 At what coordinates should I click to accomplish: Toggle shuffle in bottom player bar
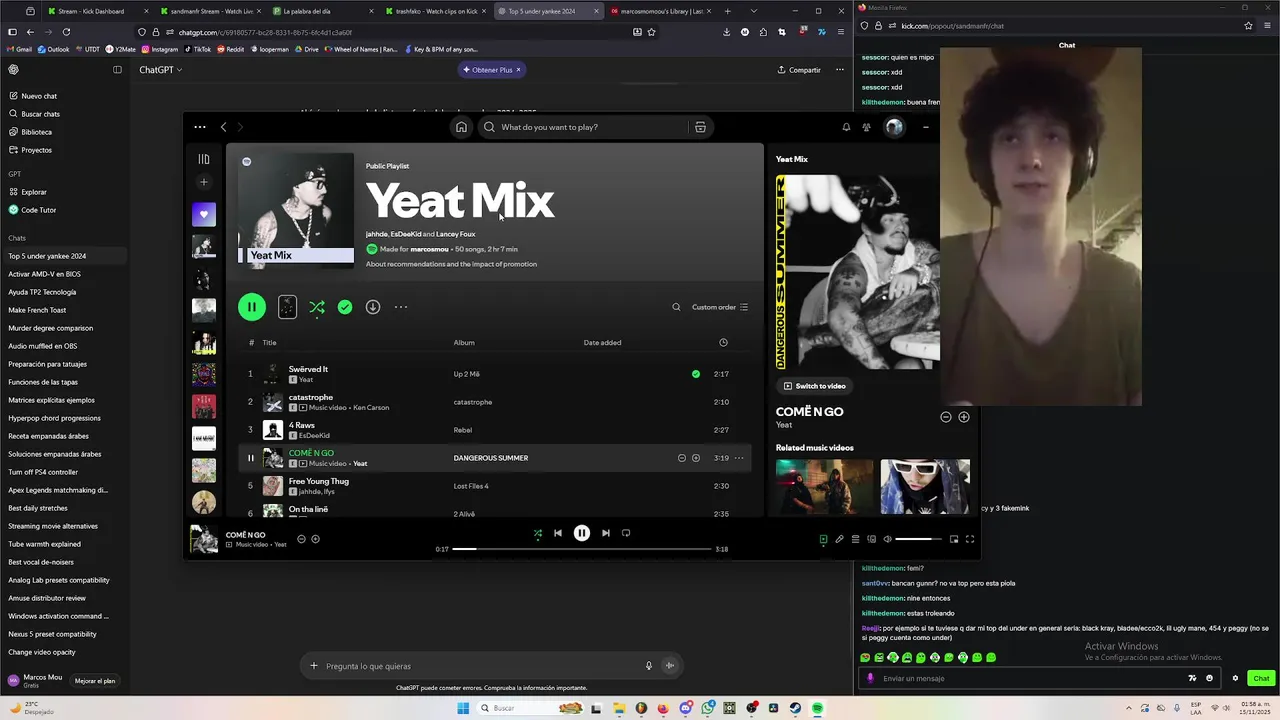pyautogui.click(x=538, y=533)
